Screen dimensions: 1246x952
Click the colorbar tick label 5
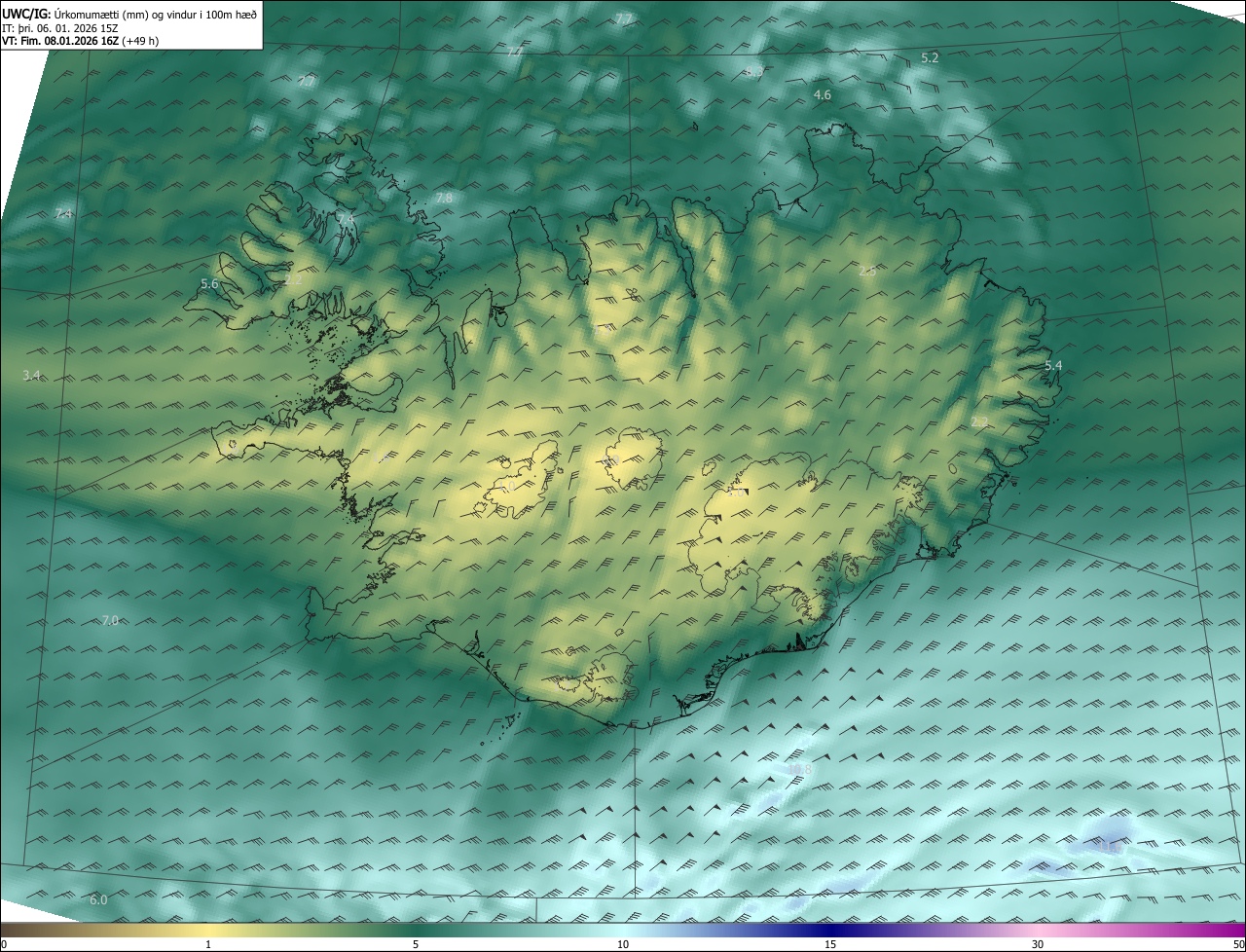tap(416, 945)
